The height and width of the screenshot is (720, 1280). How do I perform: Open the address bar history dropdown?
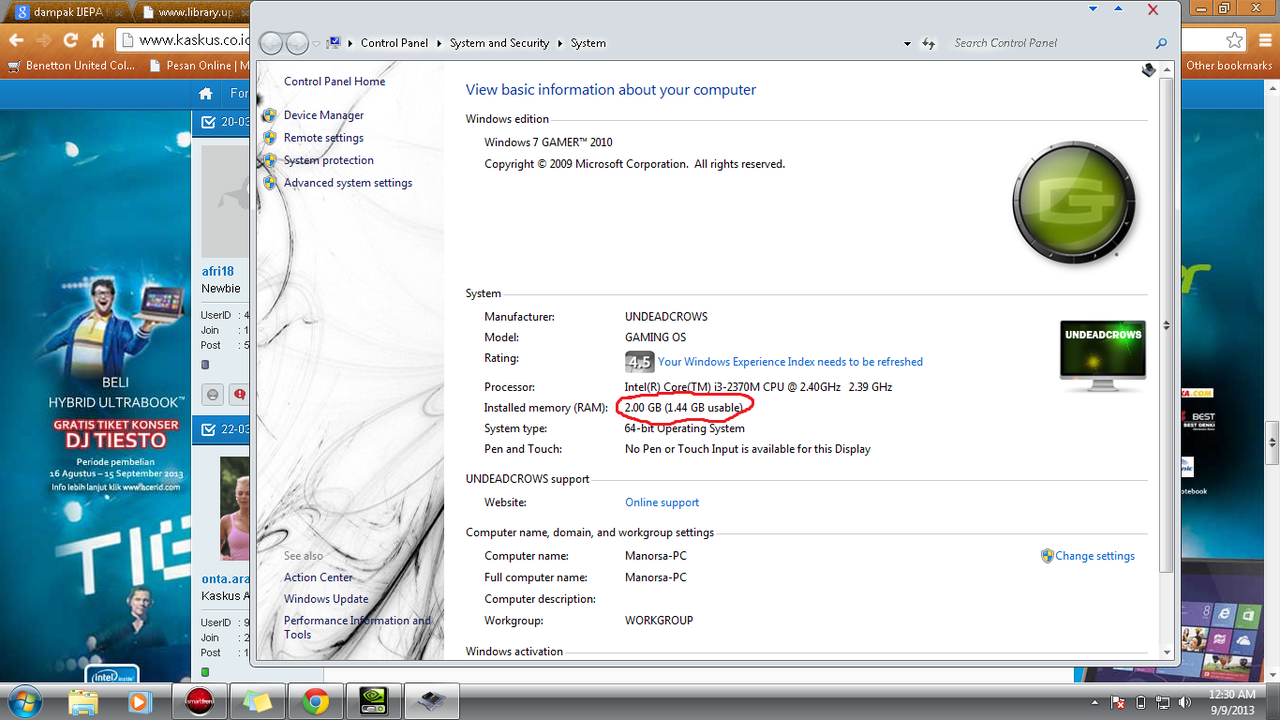[907, 44]
